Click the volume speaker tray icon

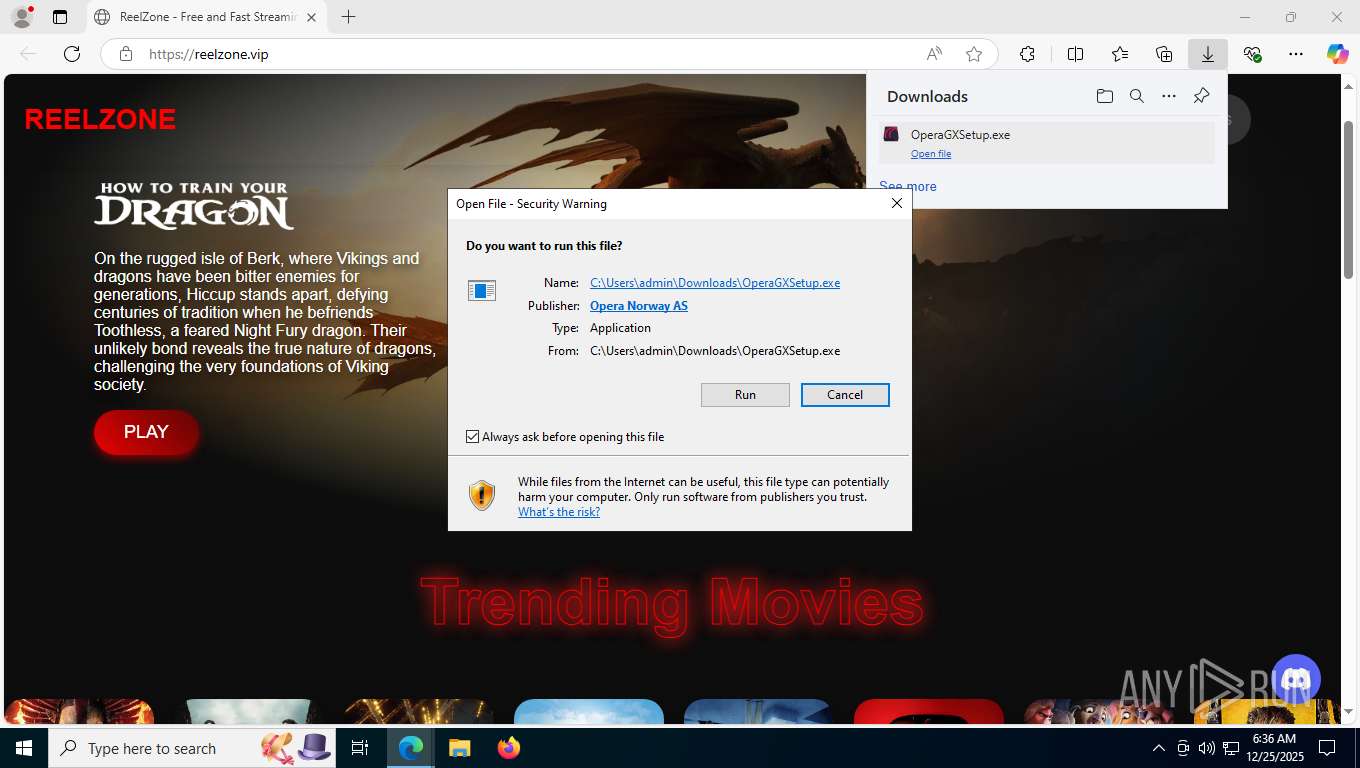(1207, 748)
